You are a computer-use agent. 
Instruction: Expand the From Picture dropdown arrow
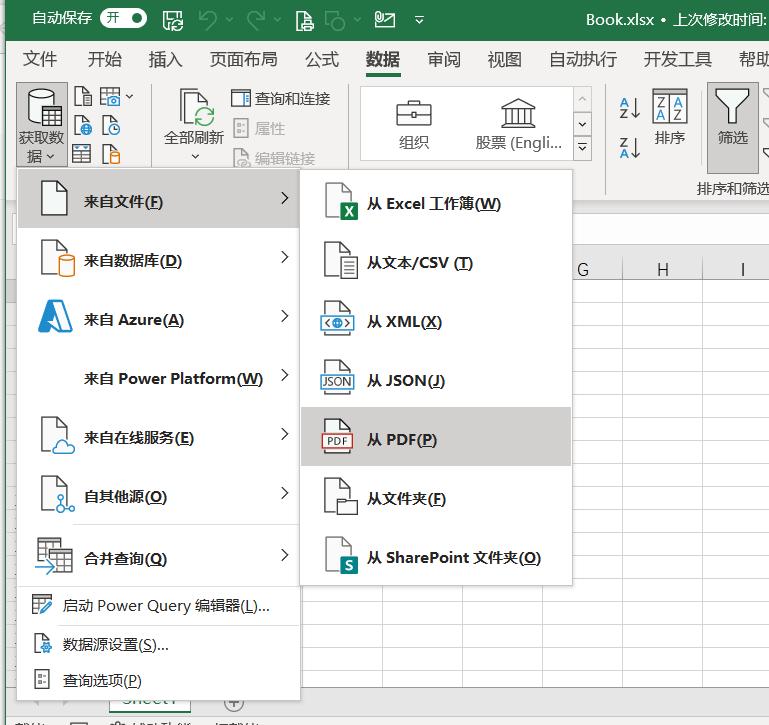[129, 97]
